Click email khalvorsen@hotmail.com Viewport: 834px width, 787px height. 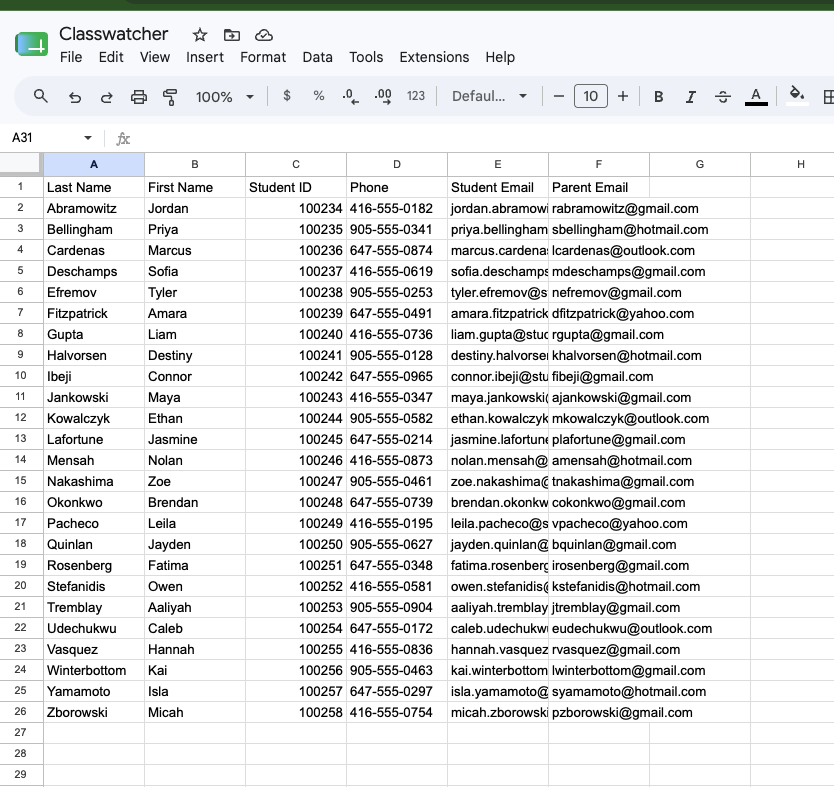pyautogui.click(x=627, y=355)
